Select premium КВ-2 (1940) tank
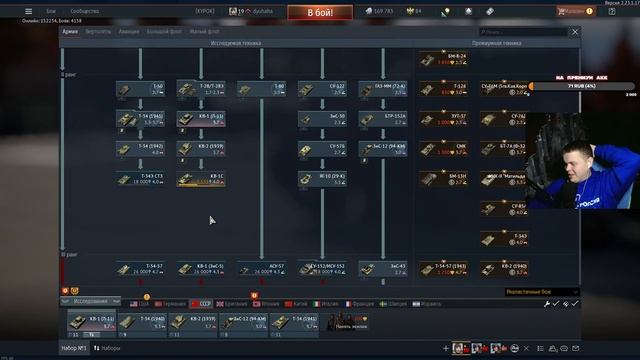This screenshot has height=360, width=640. 504,269
